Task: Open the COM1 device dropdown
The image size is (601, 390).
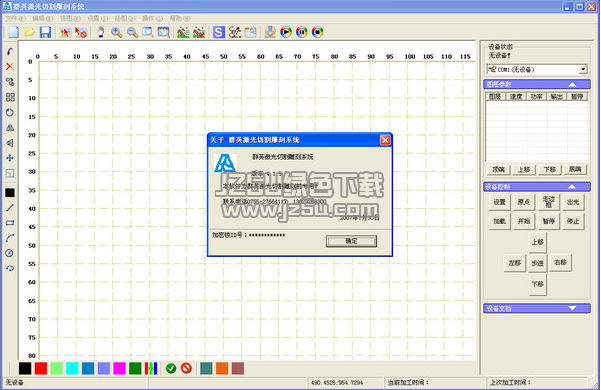Action: [583, 69]
